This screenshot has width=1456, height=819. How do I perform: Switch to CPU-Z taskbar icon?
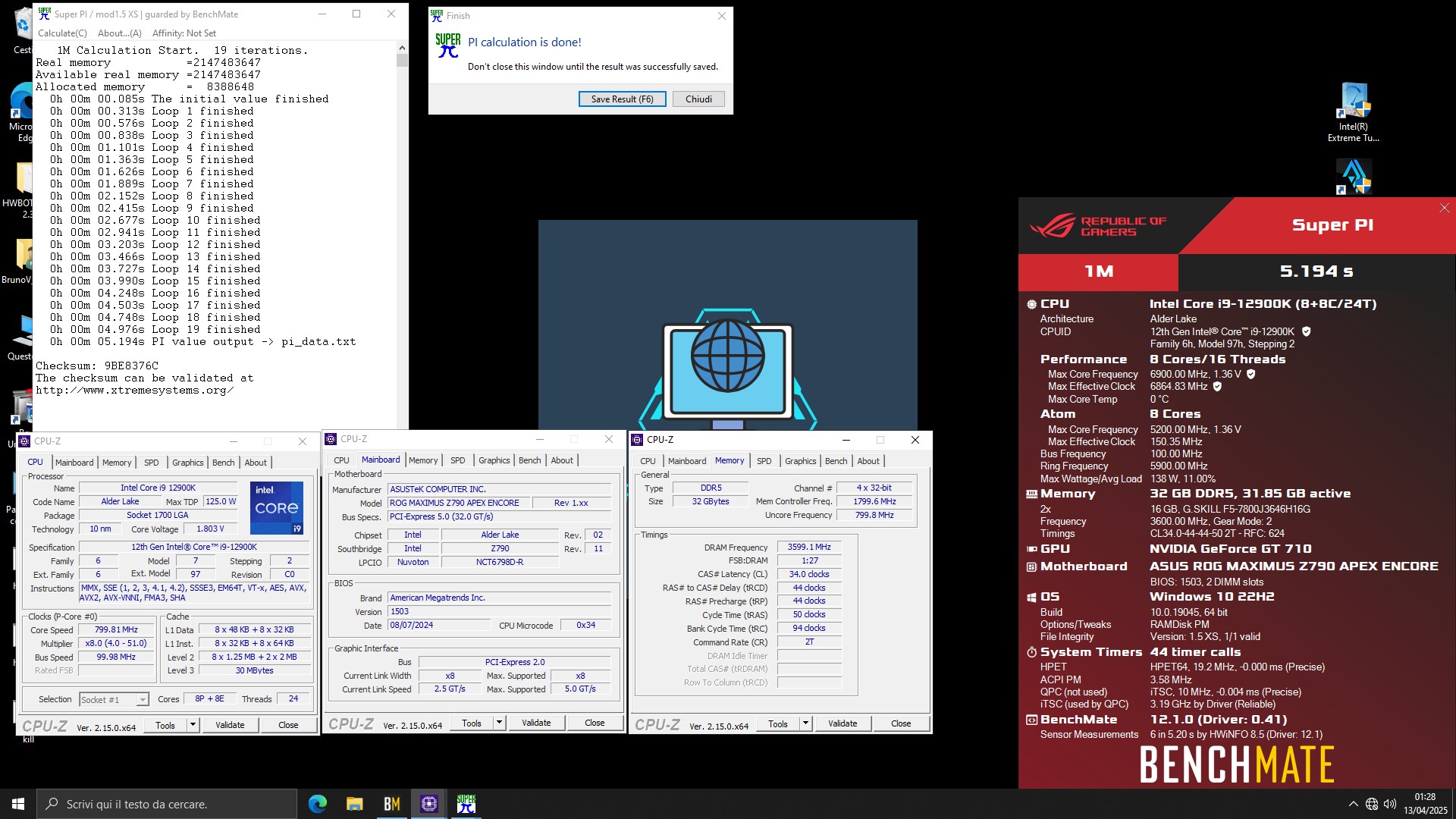[428, 804]
